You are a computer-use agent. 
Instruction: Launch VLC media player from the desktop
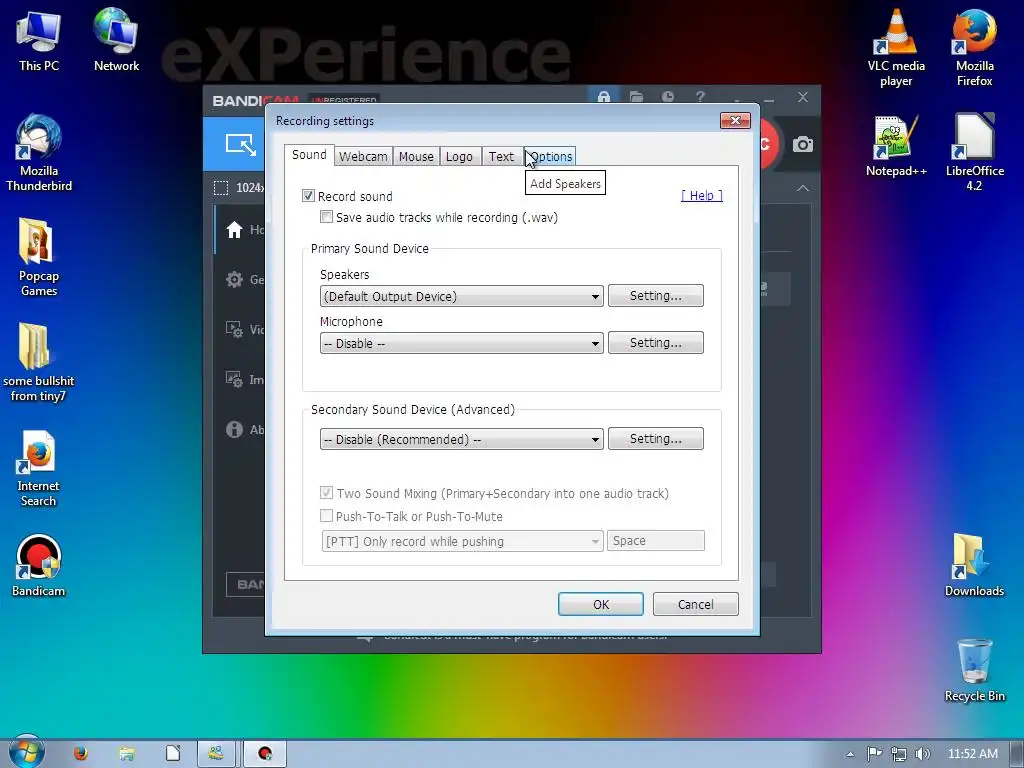pos(896,47)
